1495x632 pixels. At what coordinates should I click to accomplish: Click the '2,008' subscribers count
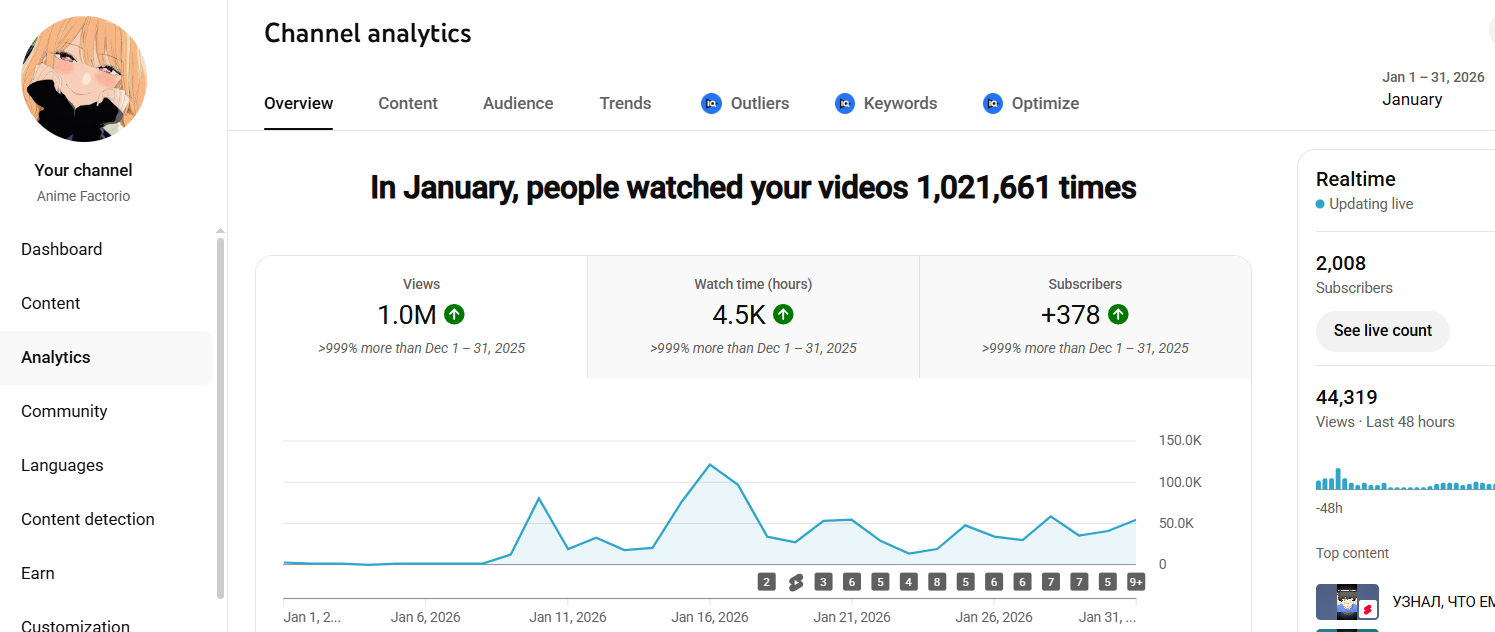1341,263
